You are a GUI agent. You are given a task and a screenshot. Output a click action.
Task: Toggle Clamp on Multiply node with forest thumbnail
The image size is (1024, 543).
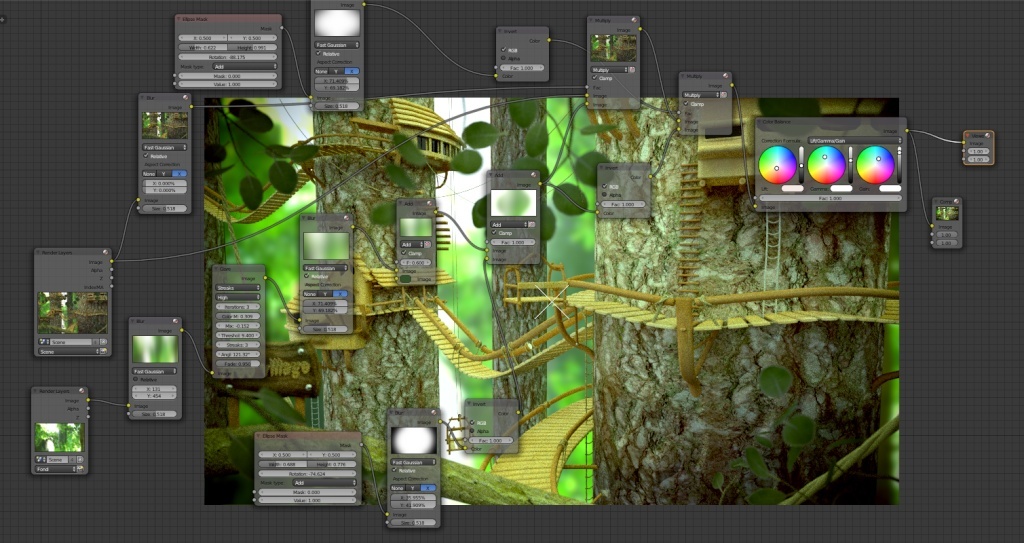pyautogui.click(x=594, y=78)
